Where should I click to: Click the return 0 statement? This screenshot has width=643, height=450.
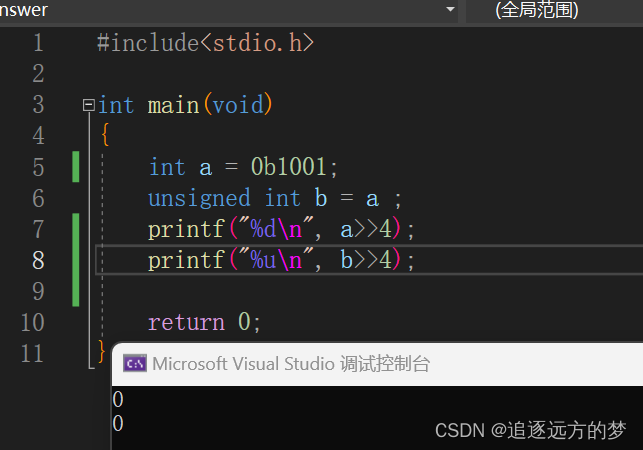tap(204, 322)
